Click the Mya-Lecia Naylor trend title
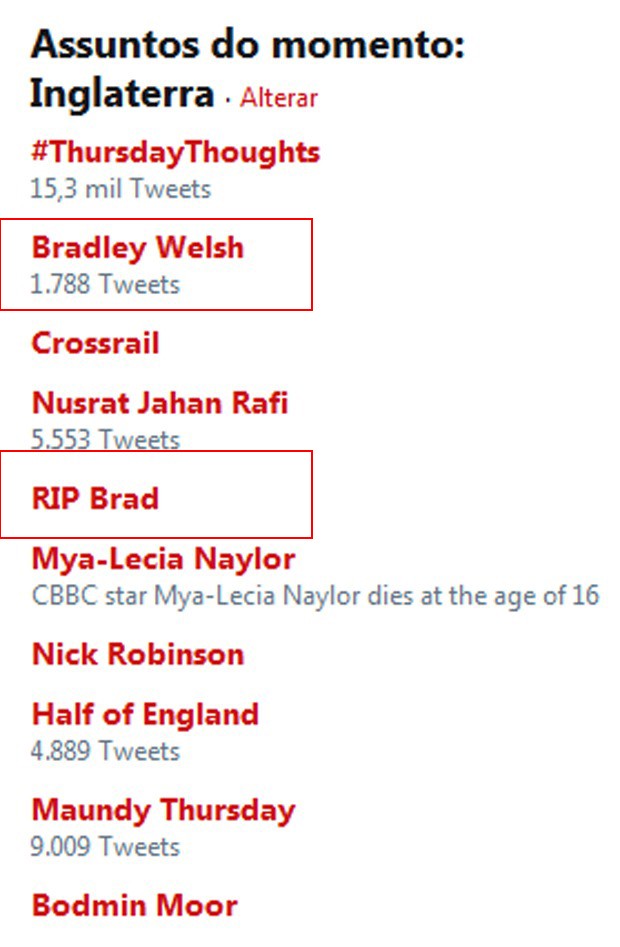This screenshot has height=947, width=620. 163,559
